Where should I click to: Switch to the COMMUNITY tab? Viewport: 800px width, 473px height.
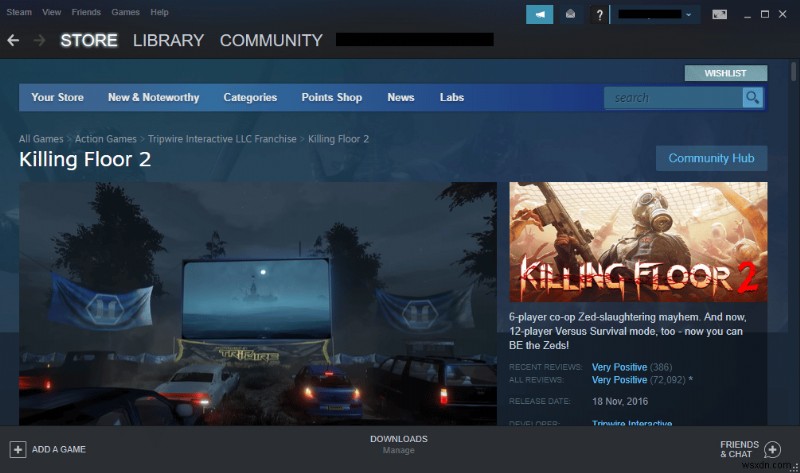[x=271, y=40]
